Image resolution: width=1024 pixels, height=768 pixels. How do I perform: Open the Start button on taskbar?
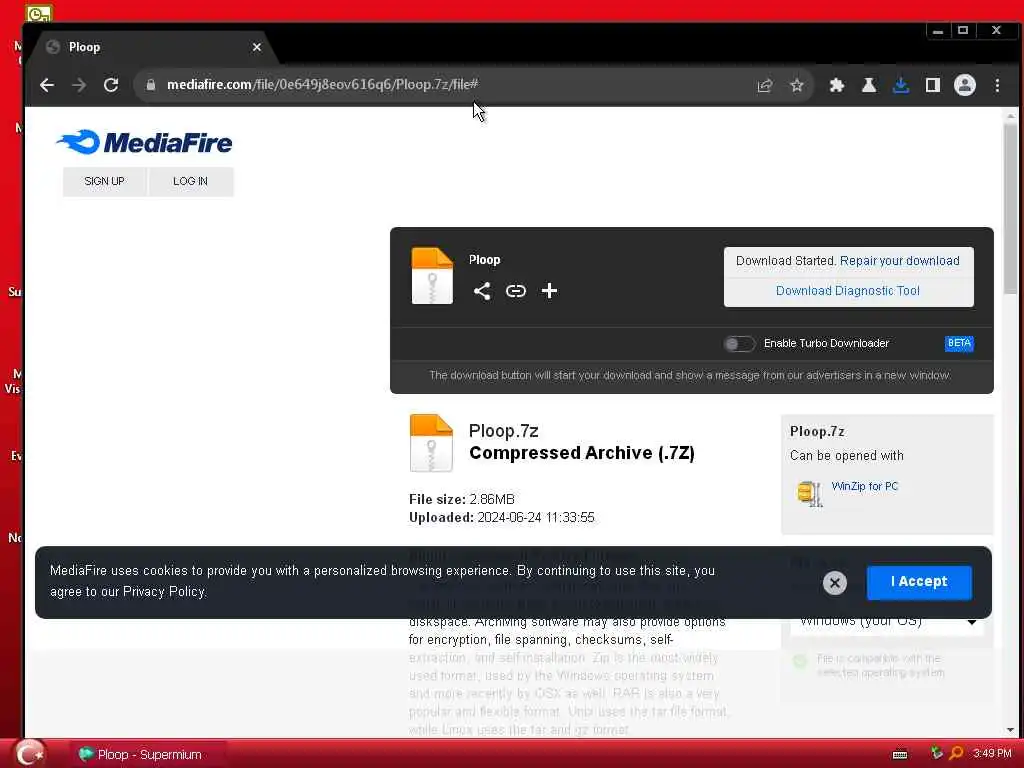click(30, 753)
